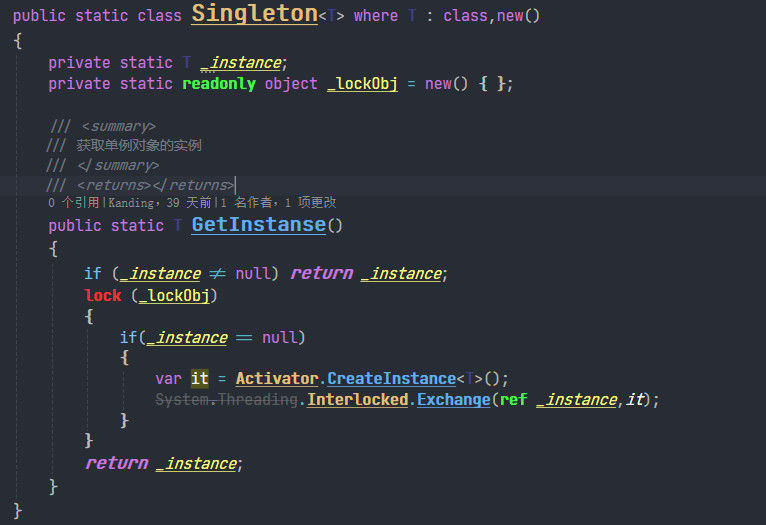Click the highlighted 'it' variable declaration
766x525 pixels.
pyautogui.click(x=200, y=379)
